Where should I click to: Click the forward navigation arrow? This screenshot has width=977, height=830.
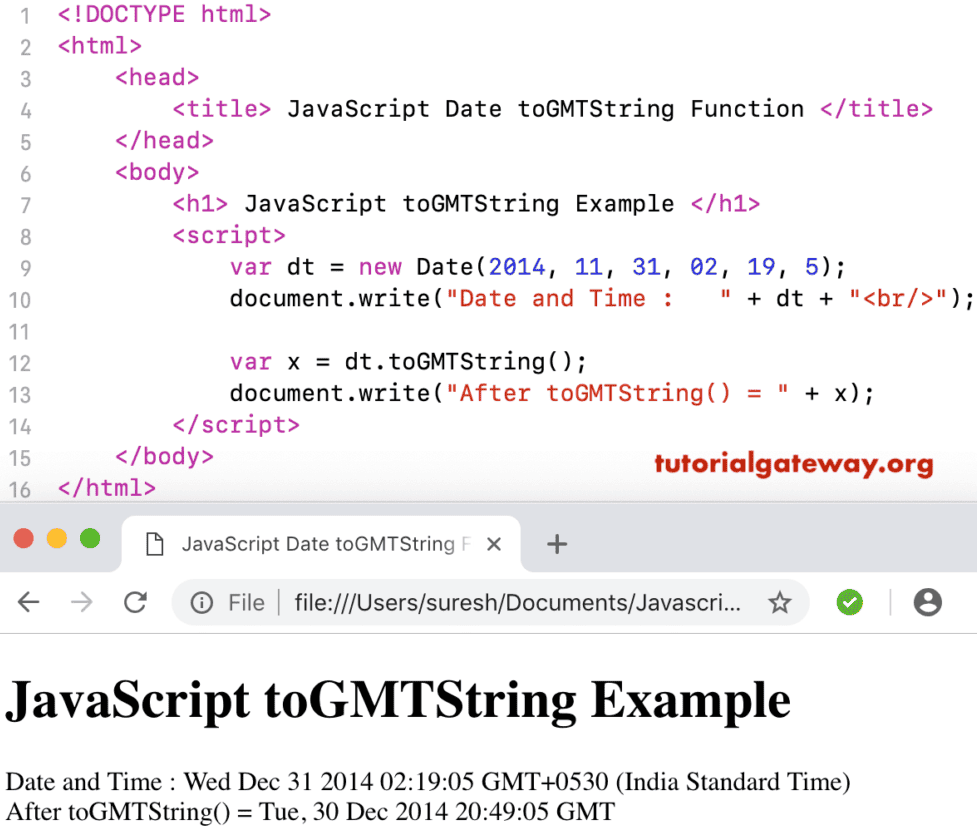(x=82, y=602)
